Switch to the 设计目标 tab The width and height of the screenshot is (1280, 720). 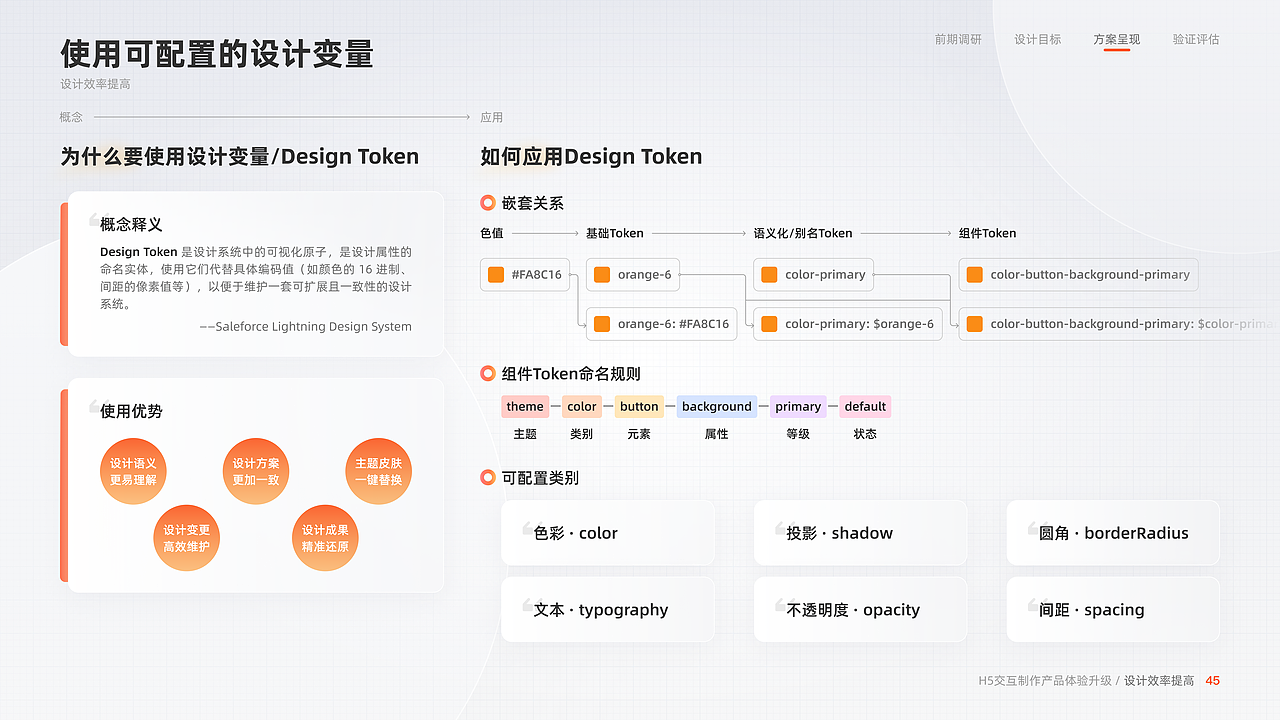[1037, 39]
